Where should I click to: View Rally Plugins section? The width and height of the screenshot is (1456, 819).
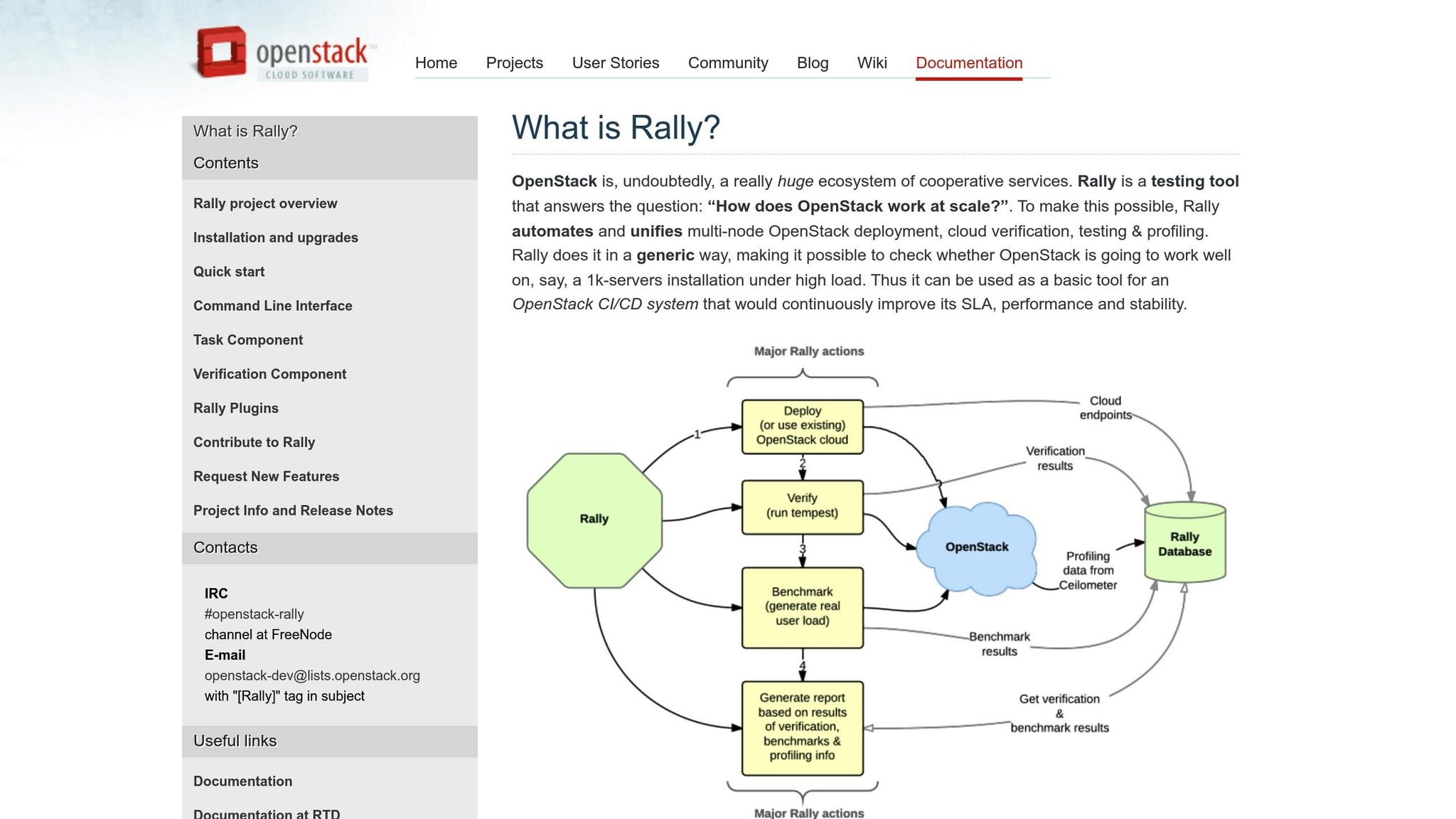click(236, 408)
